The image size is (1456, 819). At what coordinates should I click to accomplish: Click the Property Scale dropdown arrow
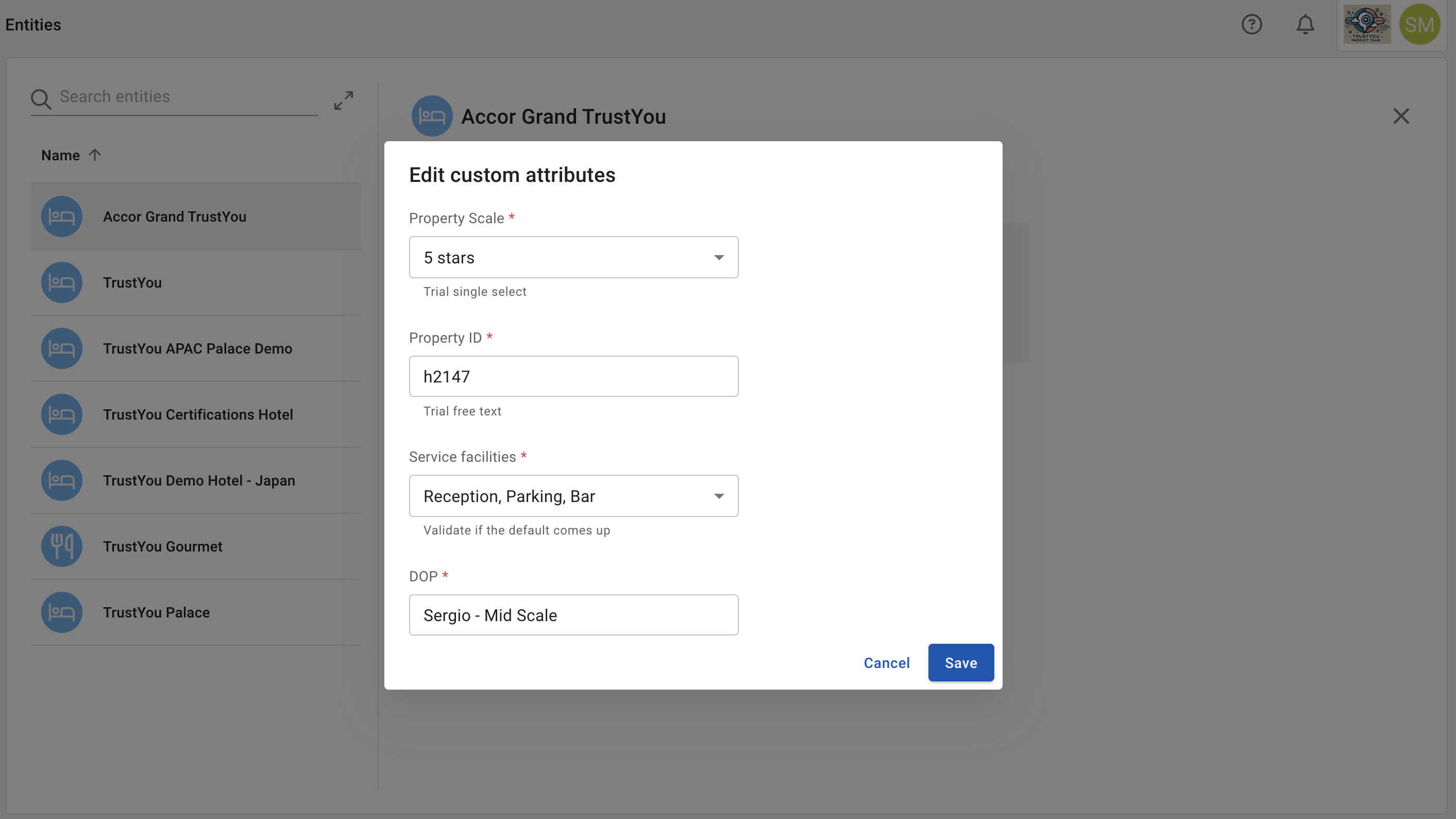[x=718, y=258]
